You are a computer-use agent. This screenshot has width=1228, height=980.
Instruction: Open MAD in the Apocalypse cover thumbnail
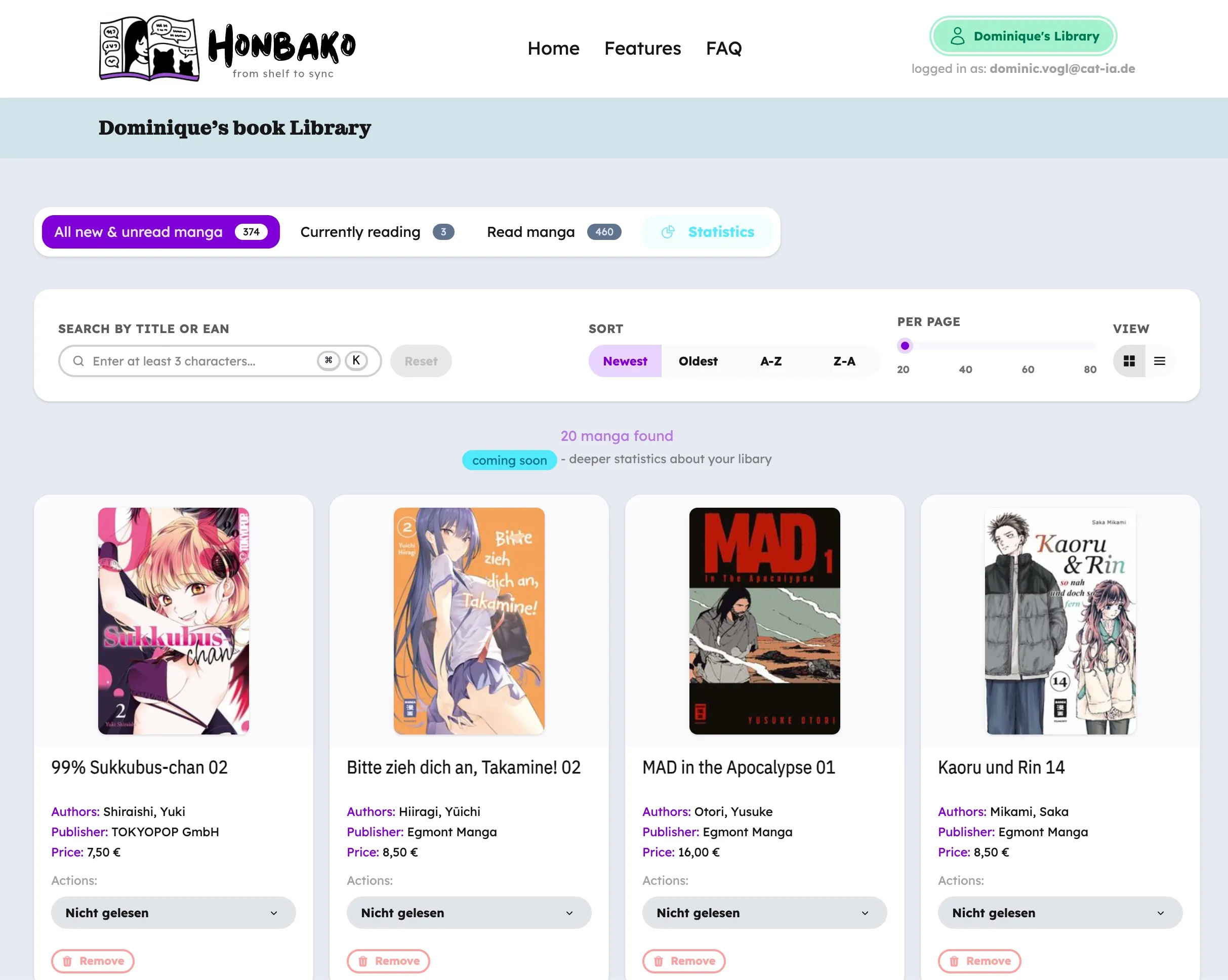[x=764, y=621]
